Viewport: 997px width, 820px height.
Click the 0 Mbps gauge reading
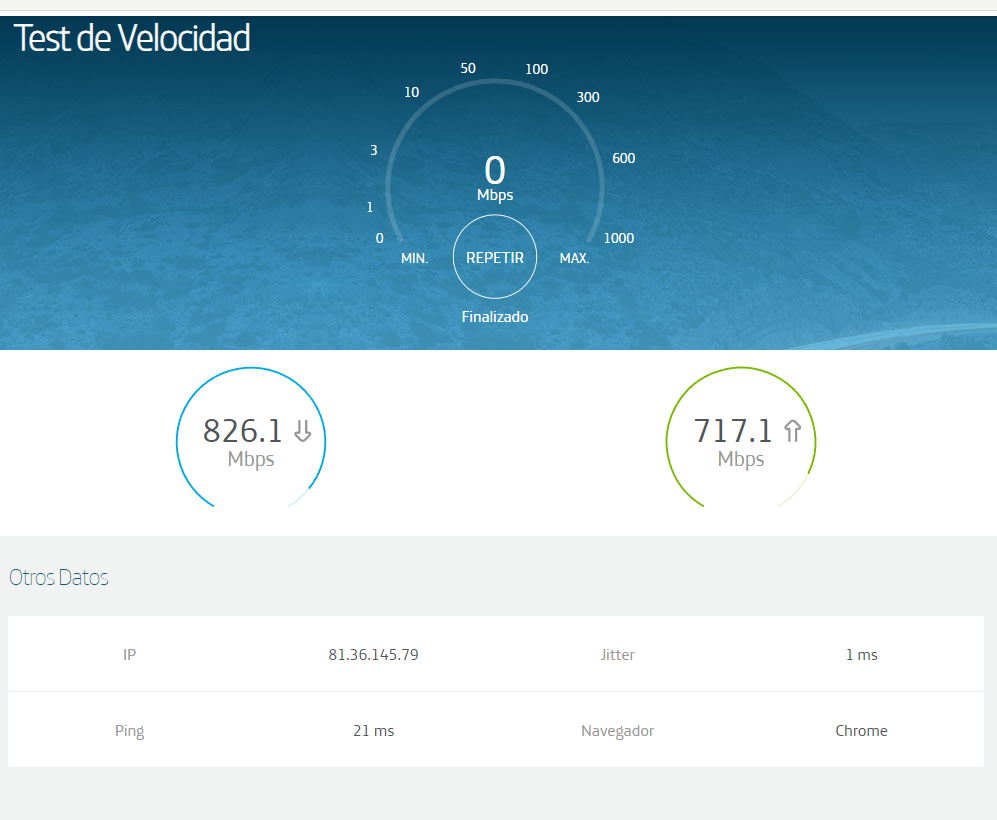coord(495,172)
